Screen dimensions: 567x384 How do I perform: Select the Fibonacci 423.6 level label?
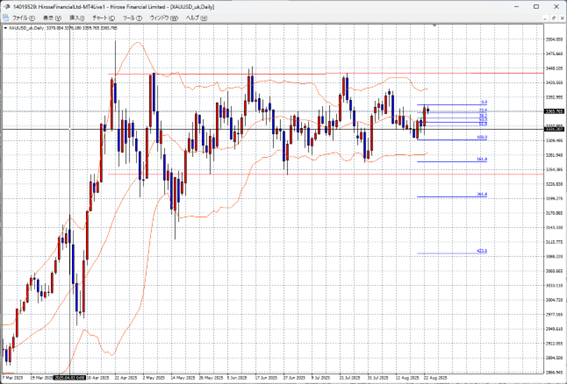[x=482, y=251]
